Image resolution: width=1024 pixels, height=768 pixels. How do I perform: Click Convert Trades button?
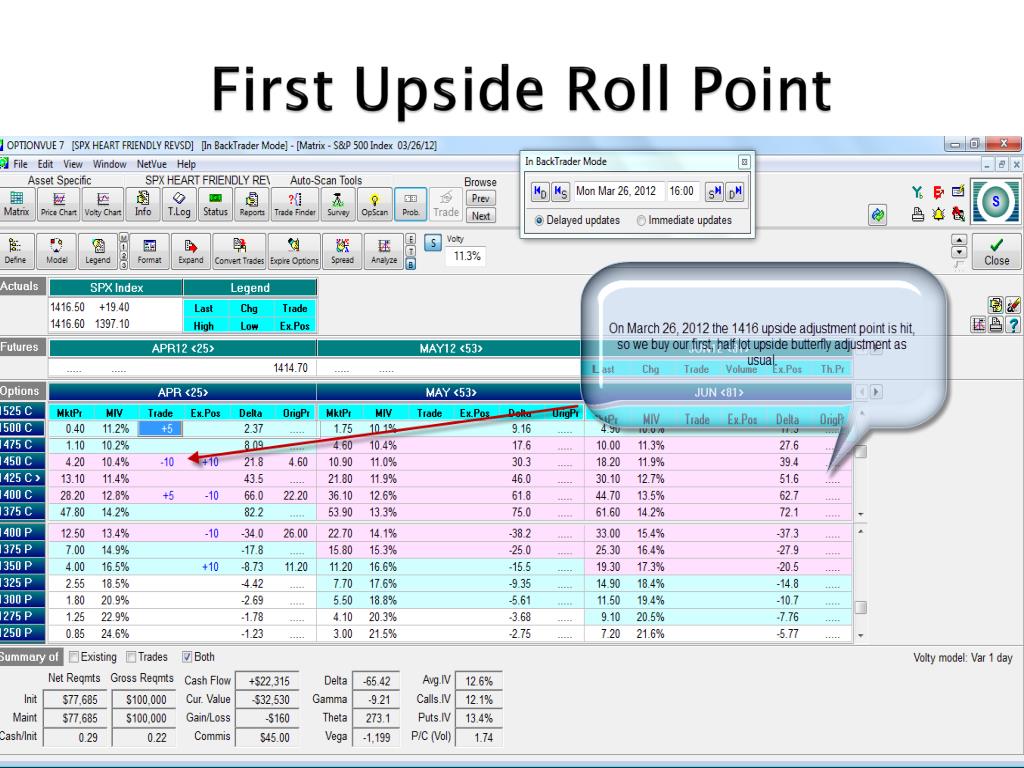click(240, 251)
